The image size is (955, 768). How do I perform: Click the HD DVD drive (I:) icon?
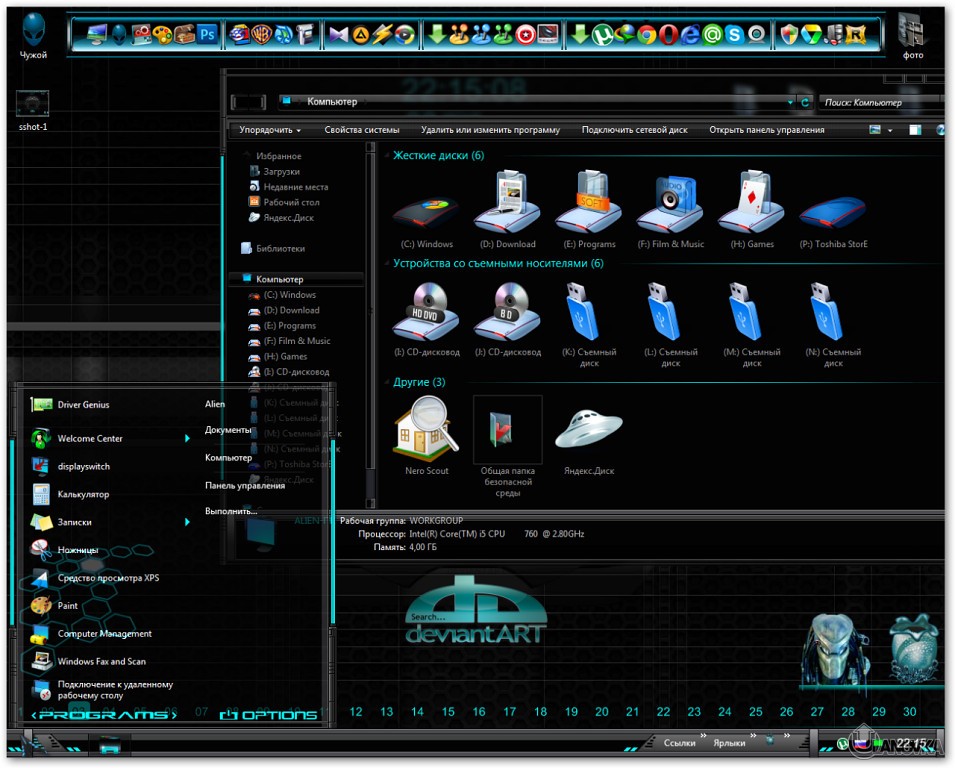point(426,310)
